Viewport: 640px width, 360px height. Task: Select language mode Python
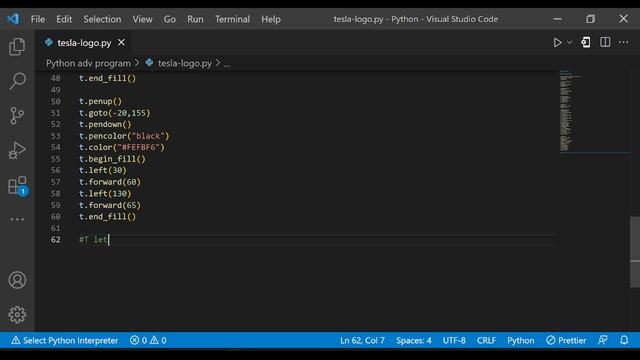coord(520,340)
